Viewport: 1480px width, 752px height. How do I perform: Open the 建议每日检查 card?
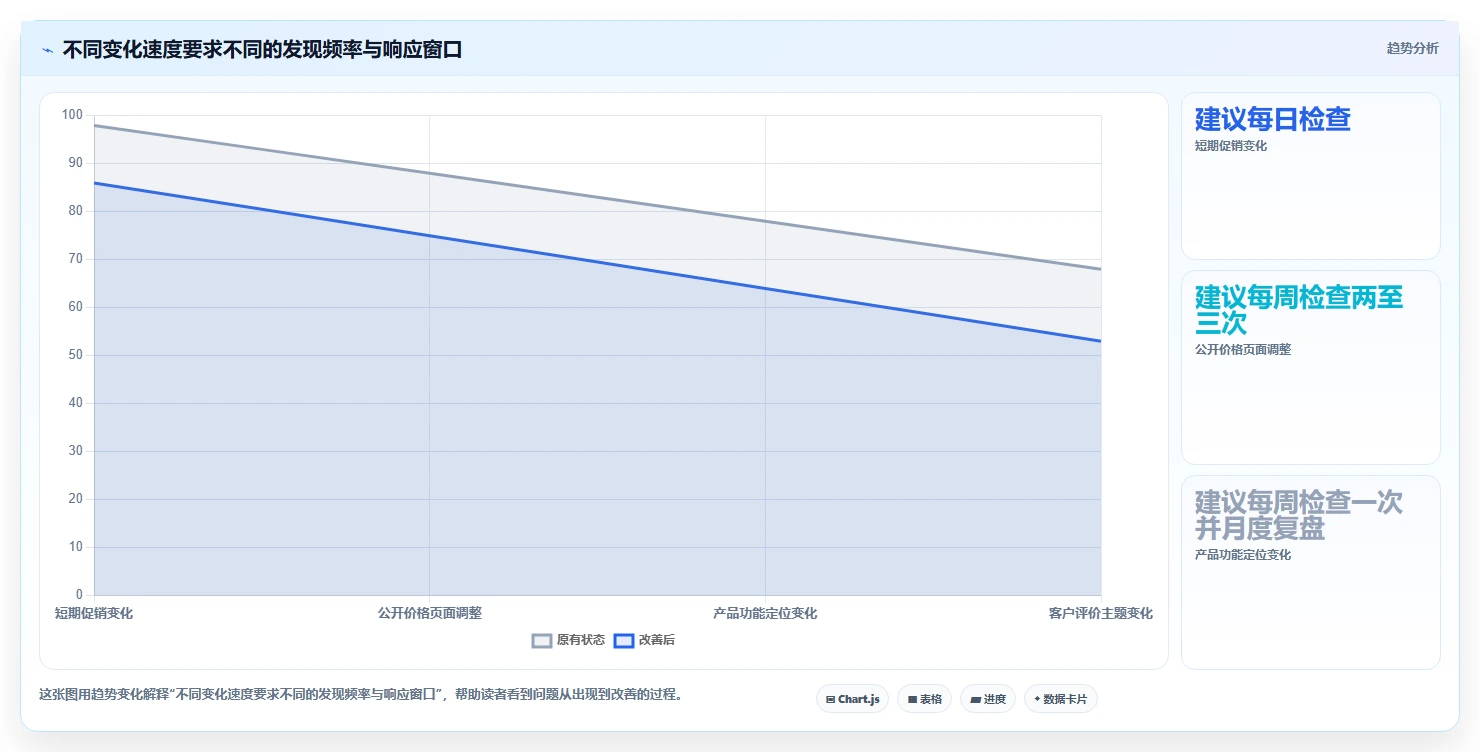pos(1310,176)
